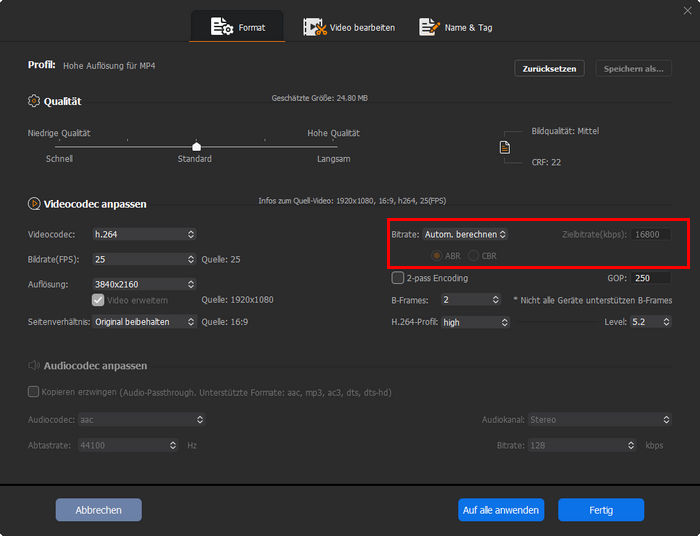Click the film scissors icon
Viewport: 700px width, 536px height.
click(x=315, y=27)
